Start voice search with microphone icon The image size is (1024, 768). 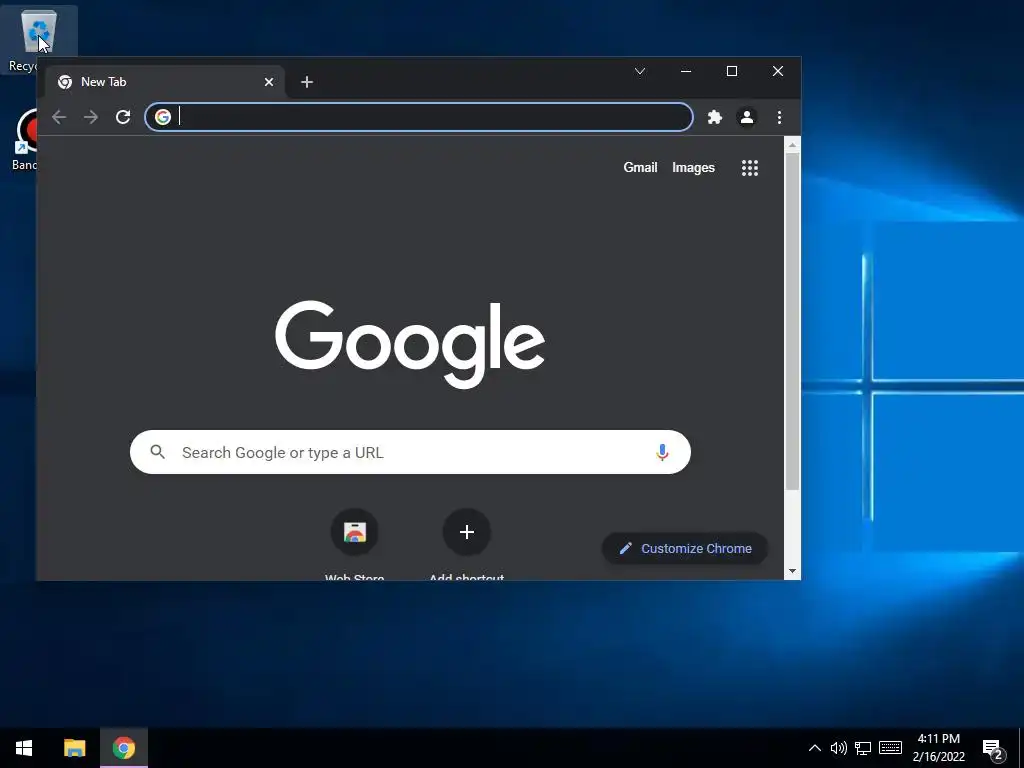[x=662, y=452]
